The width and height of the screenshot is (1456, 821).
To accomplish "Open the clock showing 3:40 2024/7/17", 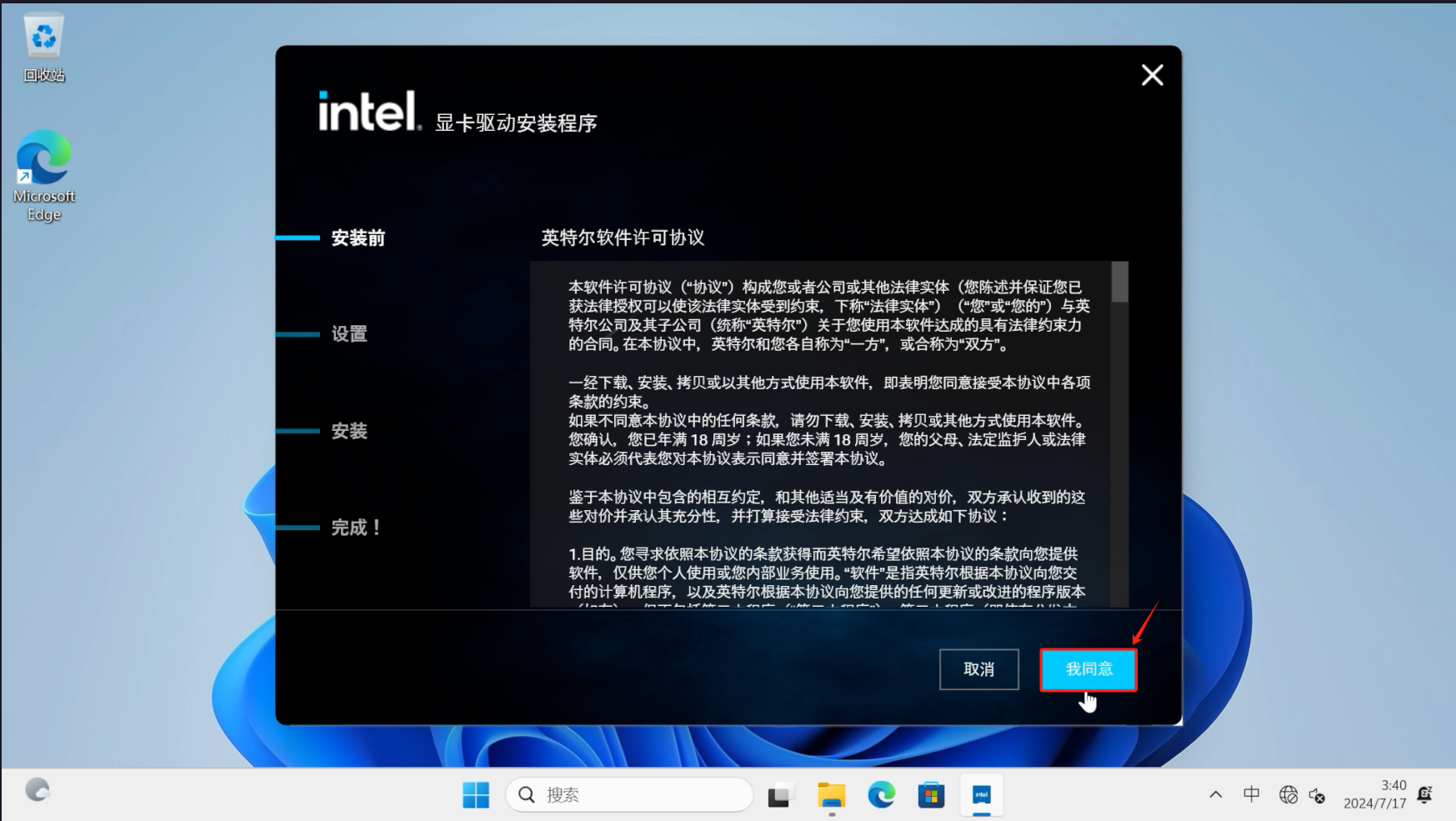I will [x=1375, y=794].
